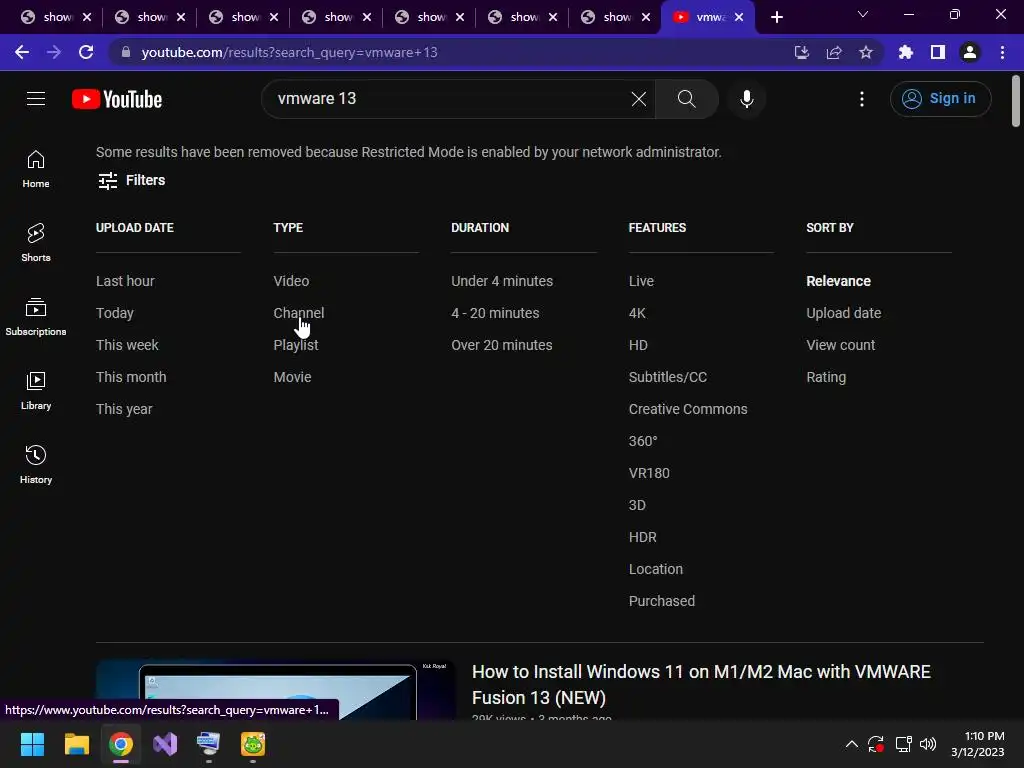1024x768 pixels.
Task: Click the YouTube logo
Action: pyautogui.click(x=117, y=99)
